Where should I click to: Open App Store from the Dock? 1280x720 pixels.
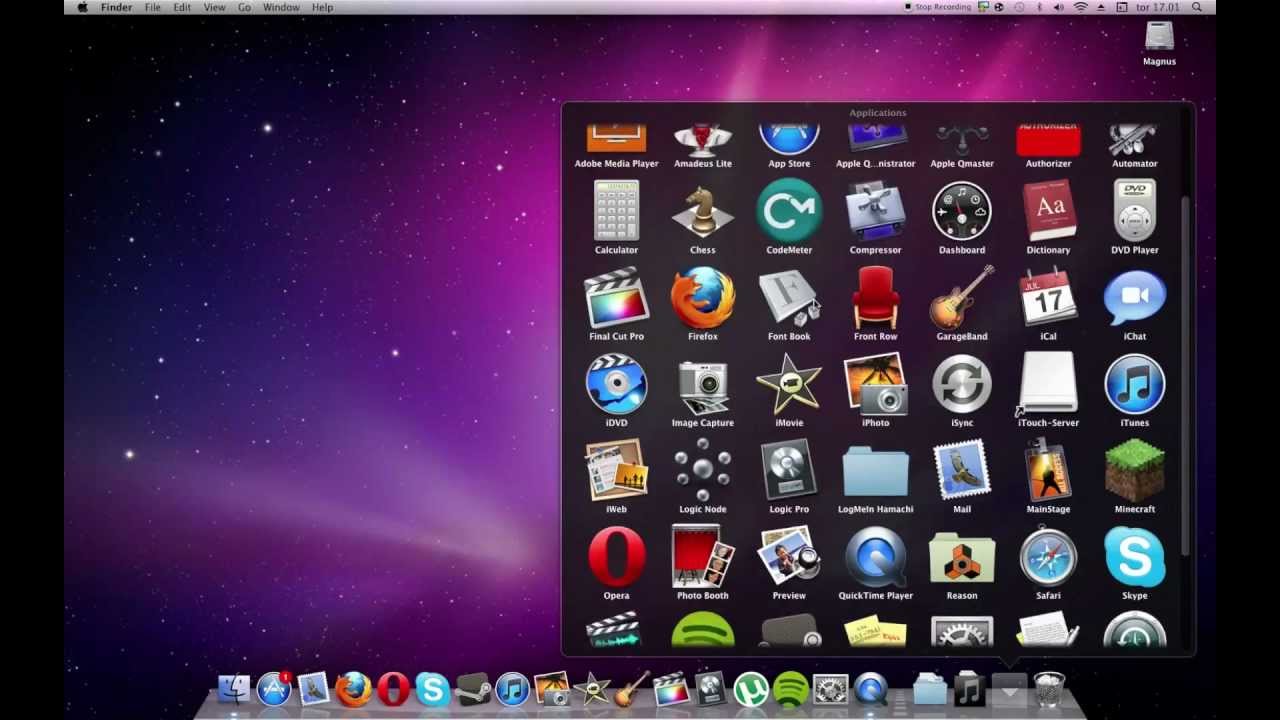tap(274, 689)
